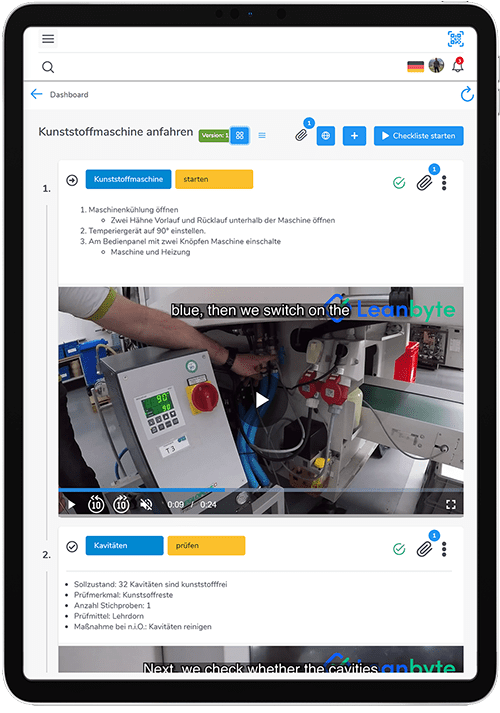Unmute the video sound
Viewport: 500px width, 713px height.
pyautogui.click(x=146, y=504)
